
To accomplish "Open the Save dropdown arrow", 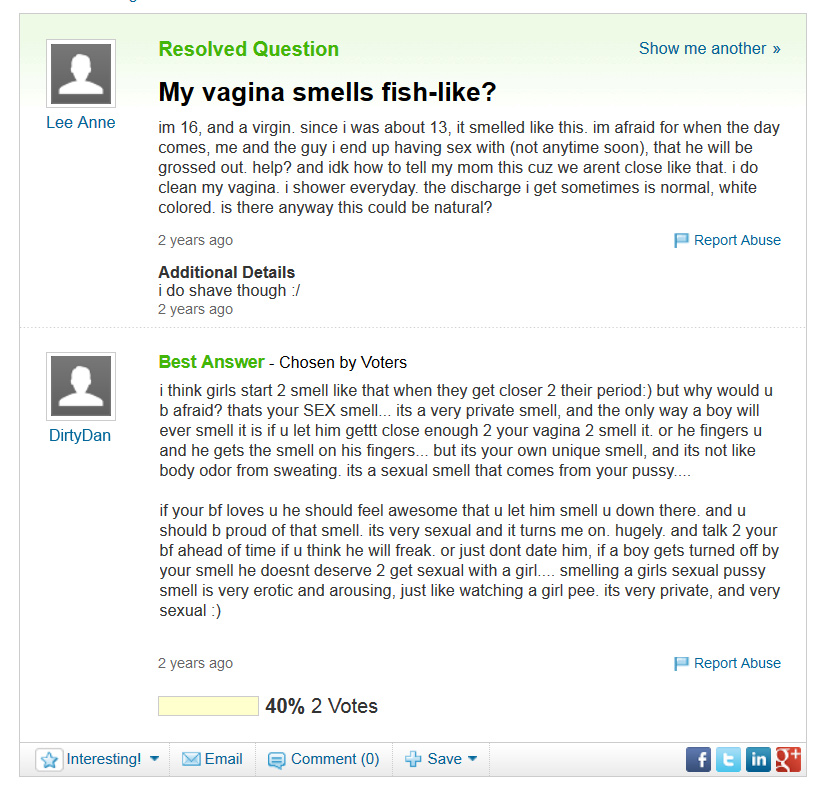I will click(x=472, y=758).
